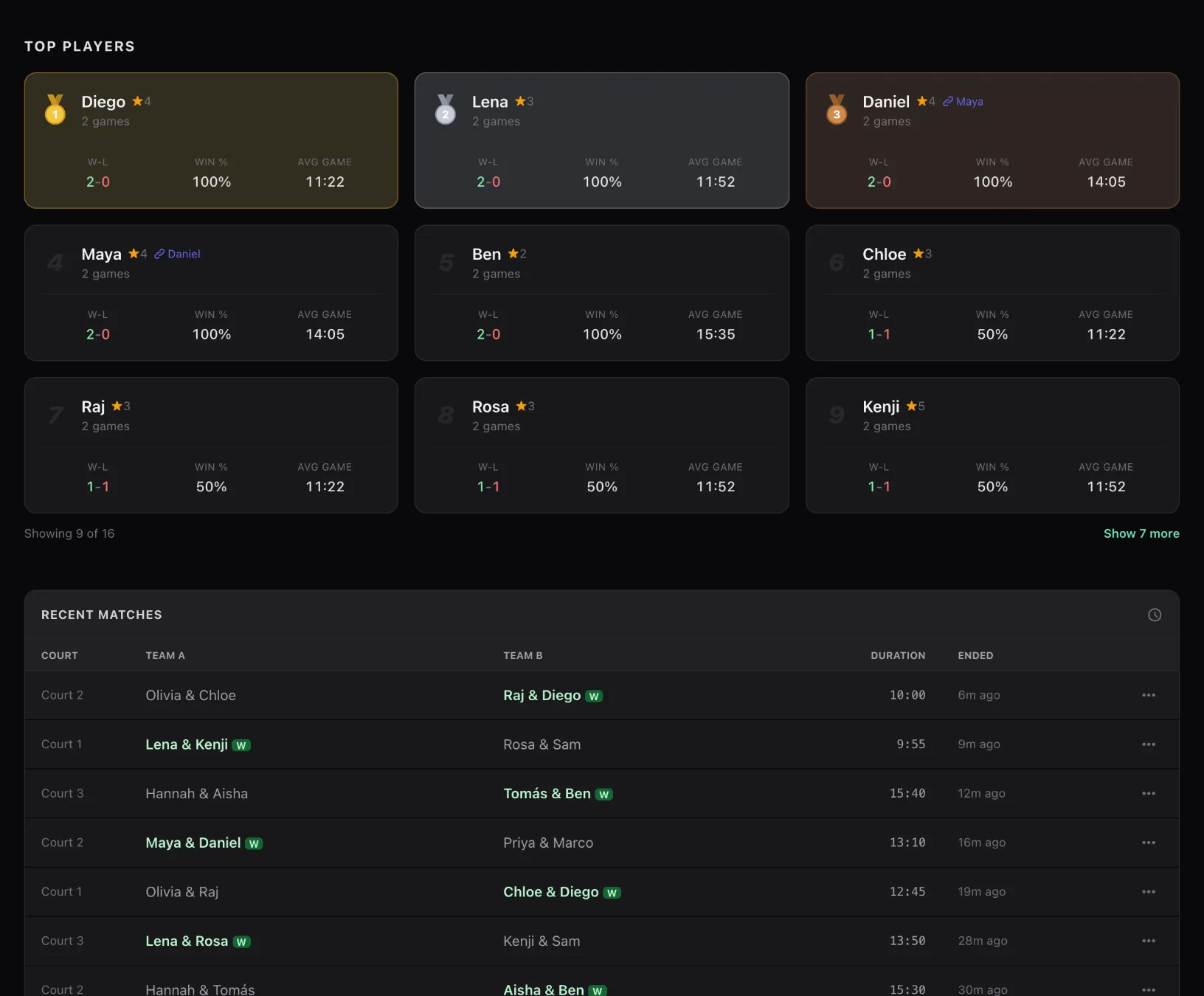Viewport: 1204px width, 996px height.
Task: Click the 'Raj' player name on card 7
Action: [93, 407]
